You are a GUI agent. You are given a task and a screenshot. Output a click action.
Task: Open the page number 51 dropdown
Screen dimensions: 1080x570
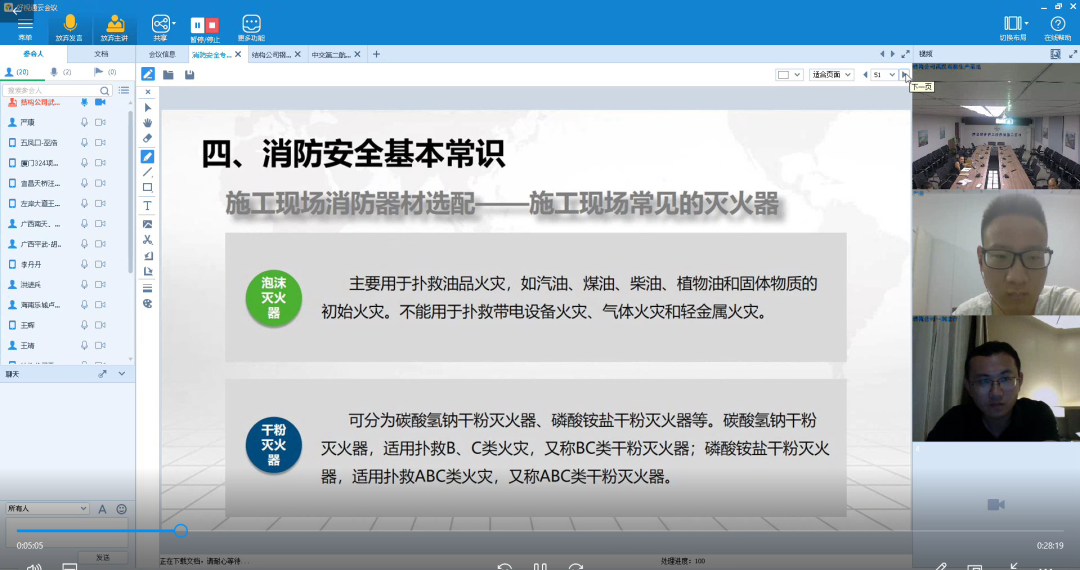[x=884, y=74]
